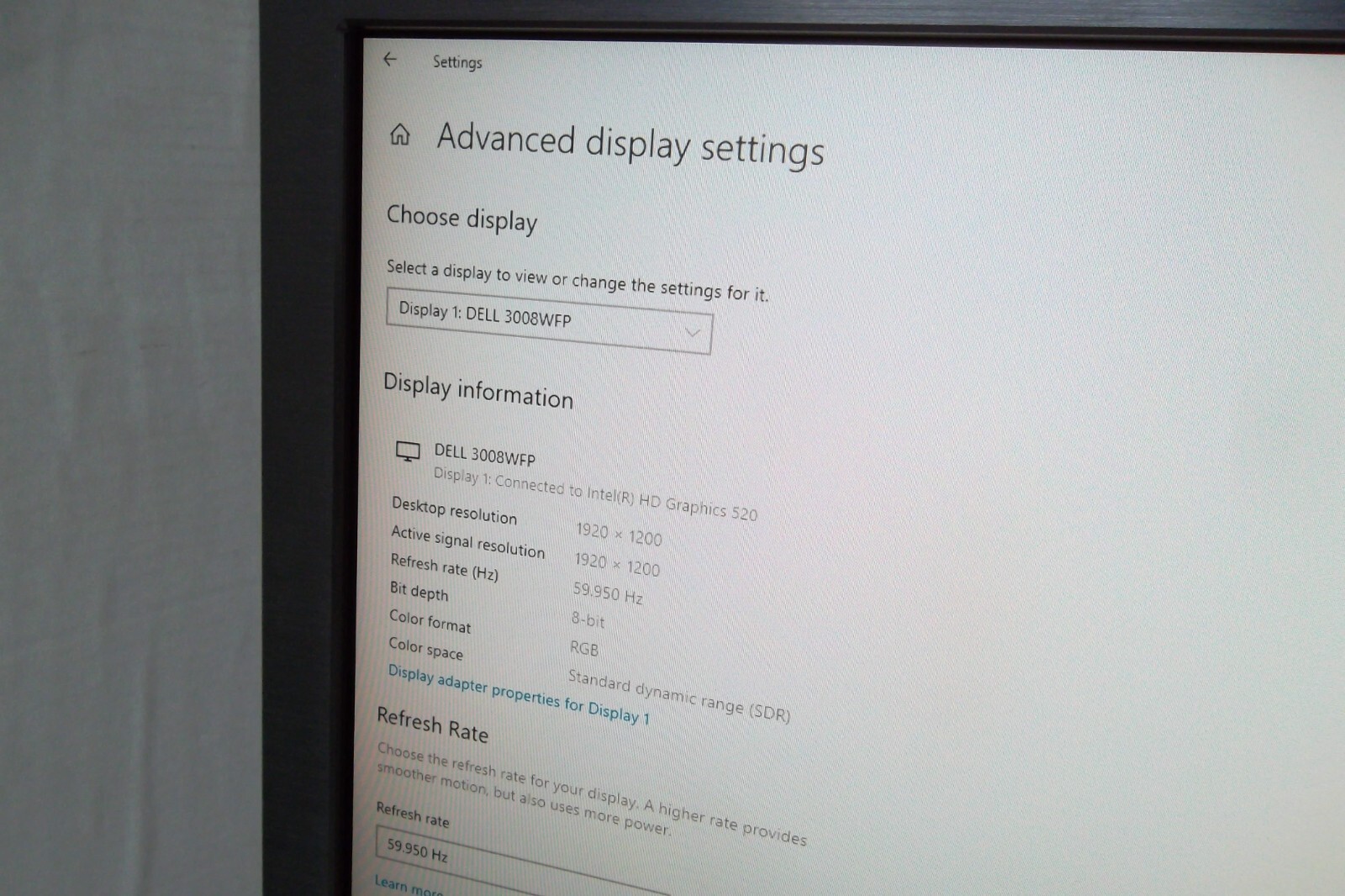Click the DELL 3008WFP name under Display information
Image resolution: width=1345 pixels, height=896 pixels.
pyautogui.click(x=484, y=455)
